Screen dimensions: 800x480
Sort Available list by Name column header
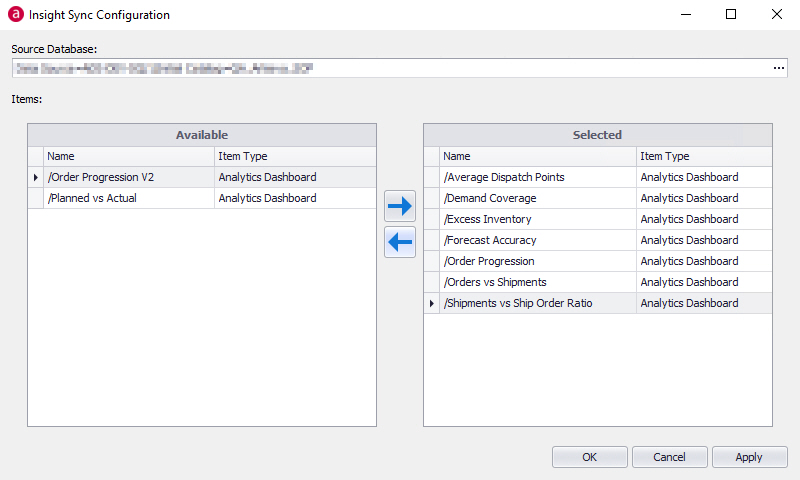click(129, 156)
